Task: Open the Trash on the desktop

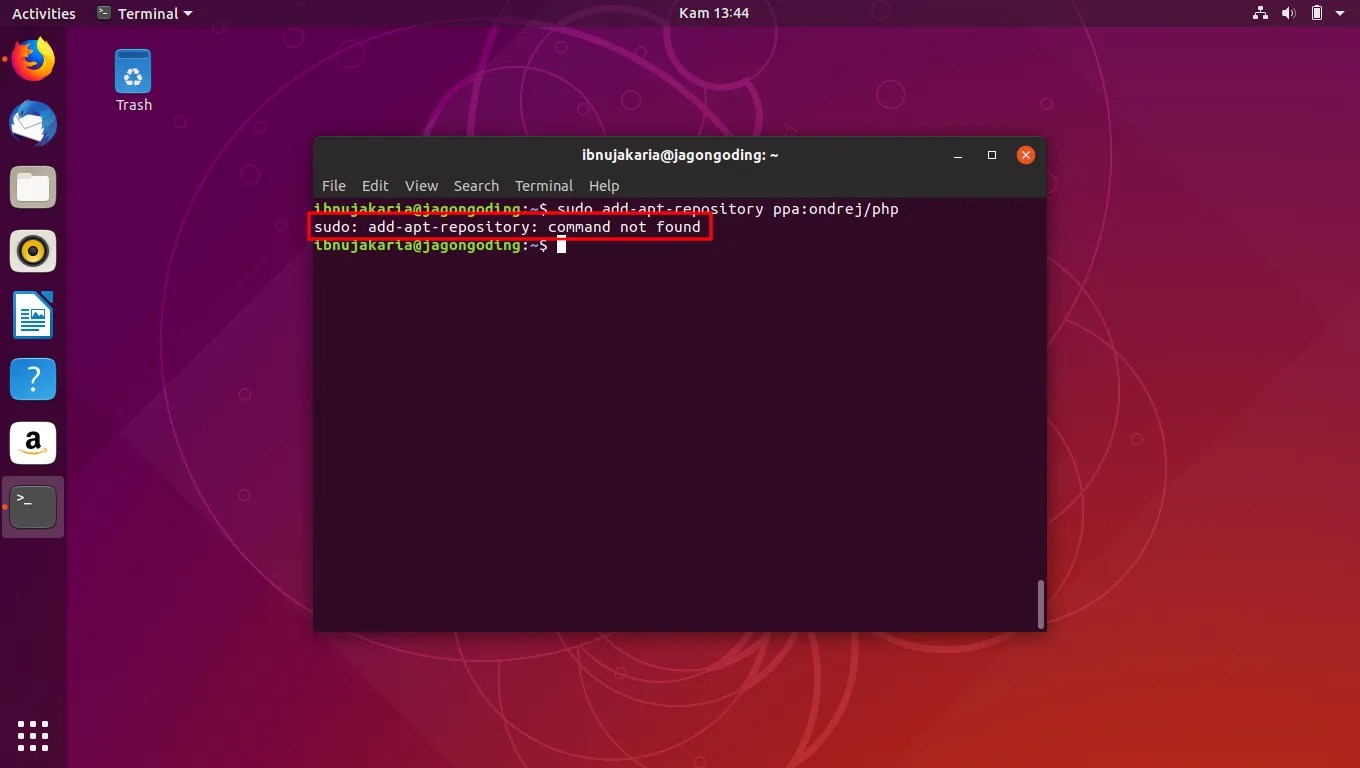Action: click(x=133, y=75)
